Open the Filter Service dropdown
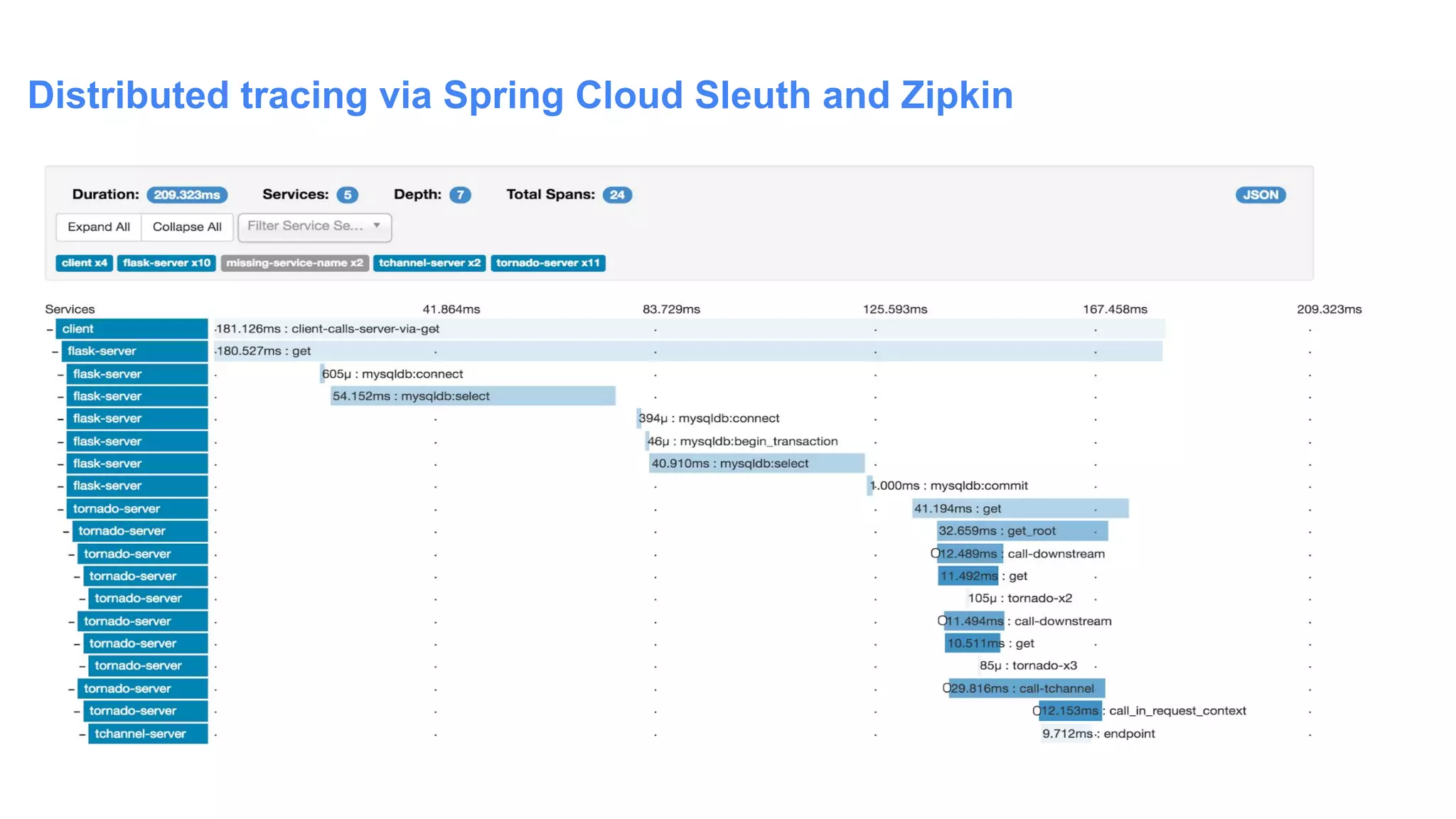This screenshot has height=819, width=1456. click(314, 227)
